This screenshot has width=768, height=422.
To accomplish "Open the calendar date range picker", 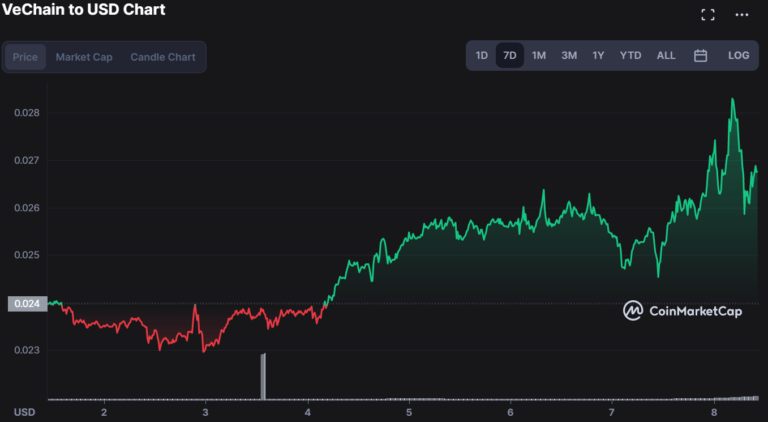I will click(x=700, y=56).
